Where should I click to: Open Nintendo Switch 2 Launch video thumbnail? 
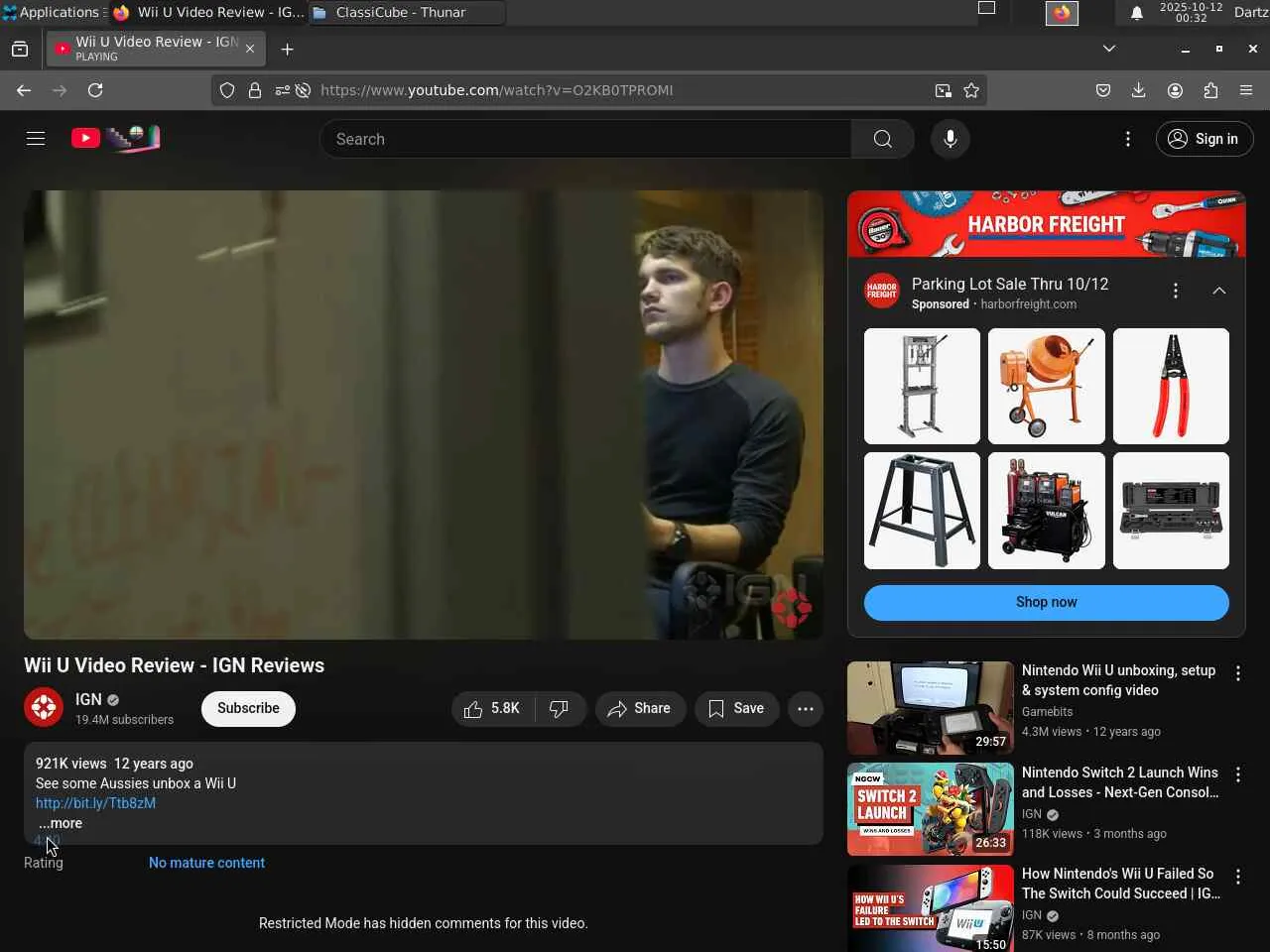(x=931, y=809)
